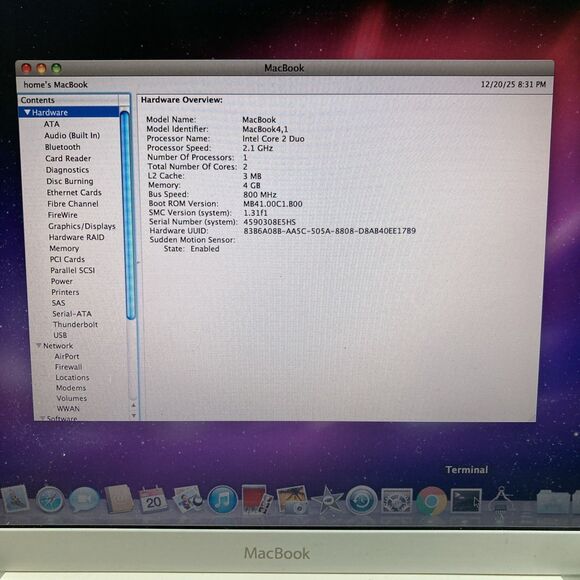Show Ethernet Cards information
This screenshot has height=580, width=580.
click(x=74, y=193)
